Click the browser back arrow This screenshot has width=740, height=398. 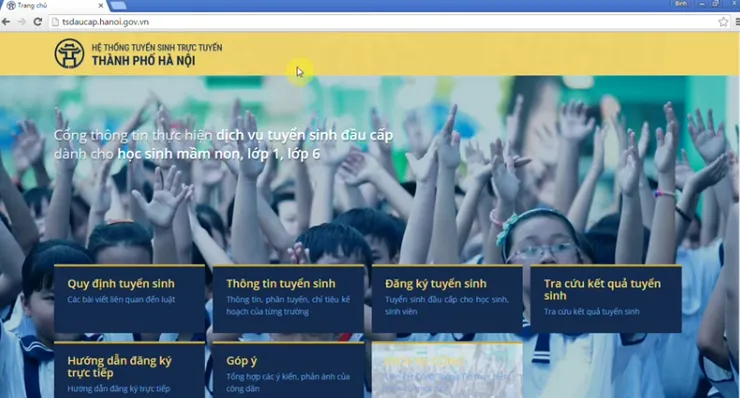click(6, 22)
